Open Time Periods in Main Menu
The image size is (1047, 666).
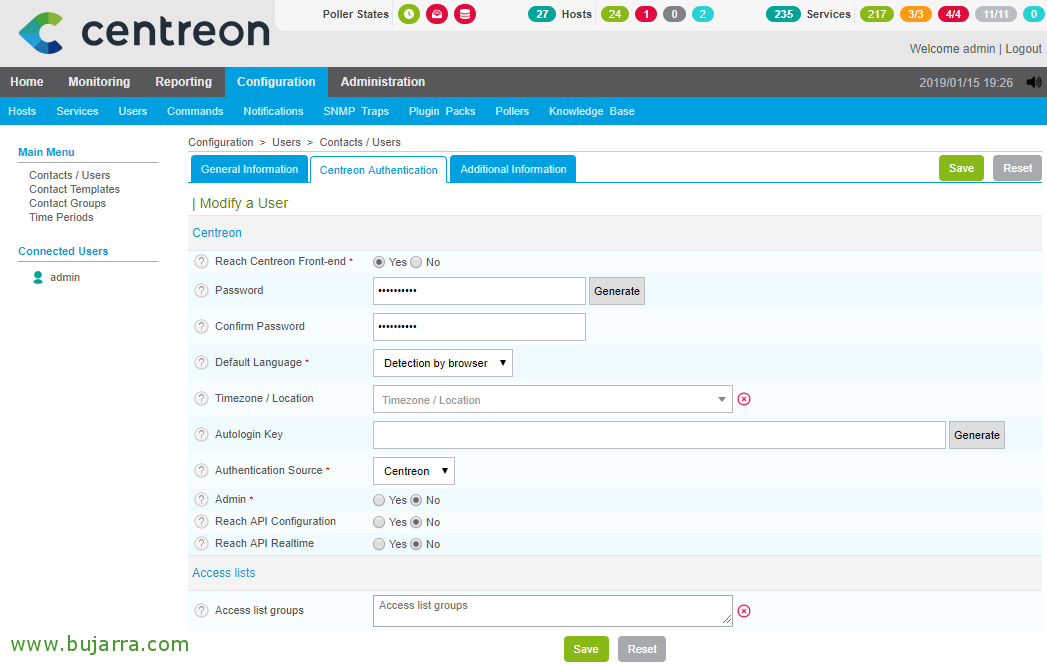point(61,218)
